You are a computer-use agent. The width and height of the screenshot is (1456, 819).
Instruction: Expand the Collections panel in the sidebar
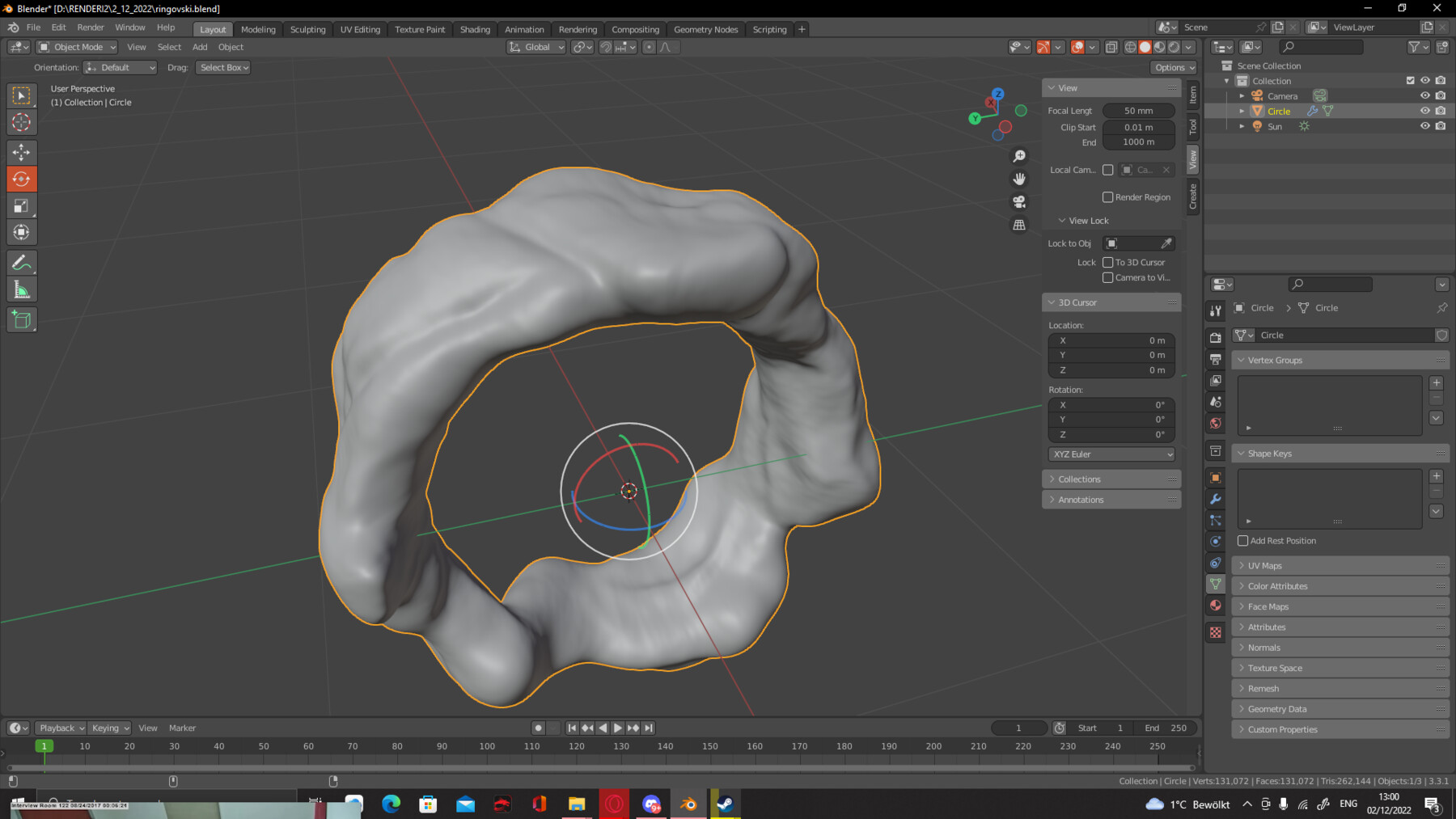[1080, 479]
